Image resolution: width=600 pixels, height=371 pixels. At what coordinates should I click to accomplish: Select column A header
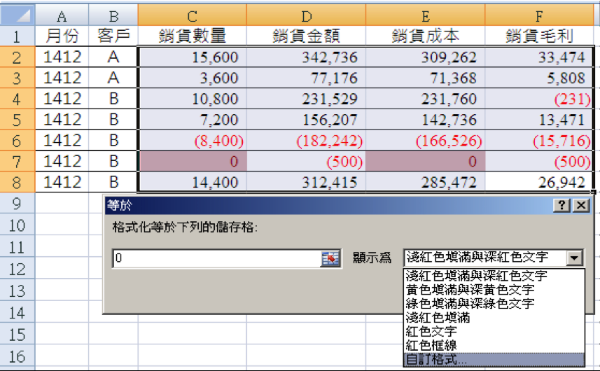point(62,16)
